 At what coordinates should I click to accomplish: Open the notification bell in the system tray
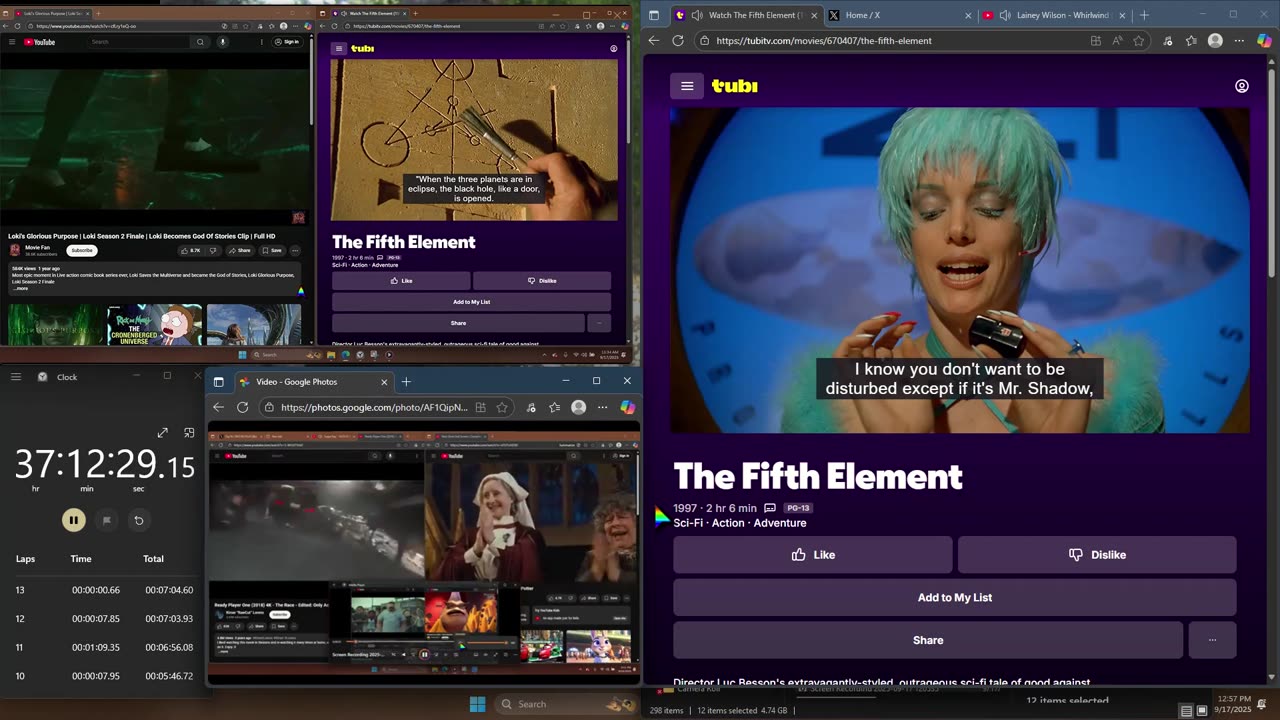1262,704
